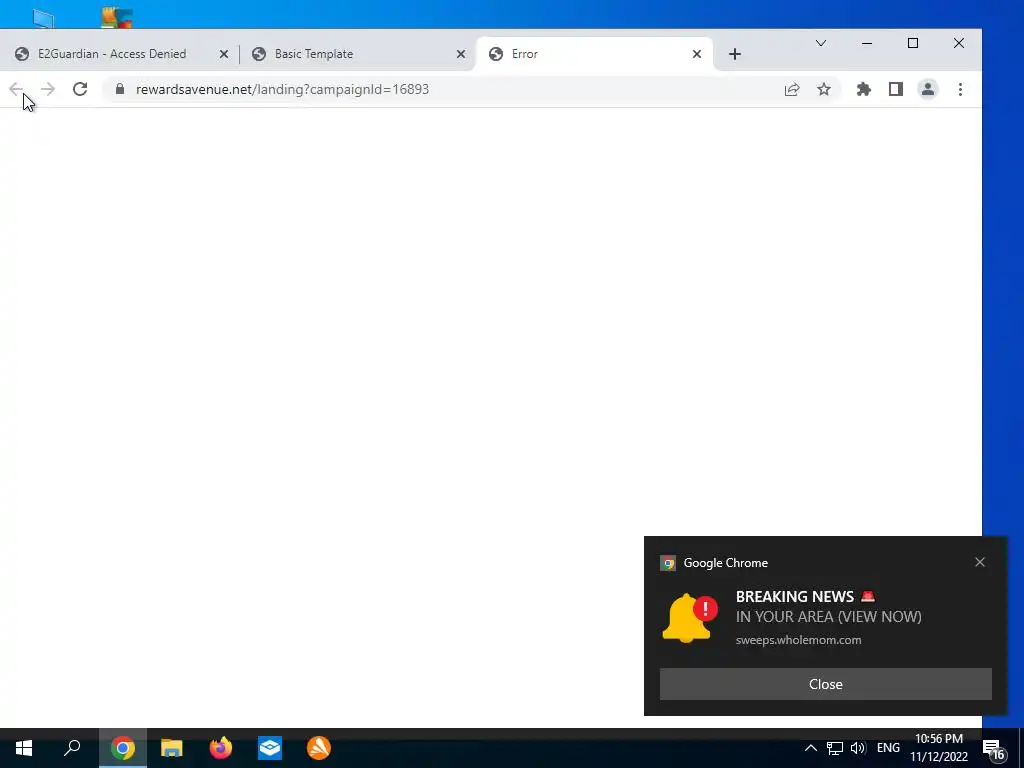
Task: Switch to E2Guardian - Access Denied tab
Action: [x=112, y=54]
